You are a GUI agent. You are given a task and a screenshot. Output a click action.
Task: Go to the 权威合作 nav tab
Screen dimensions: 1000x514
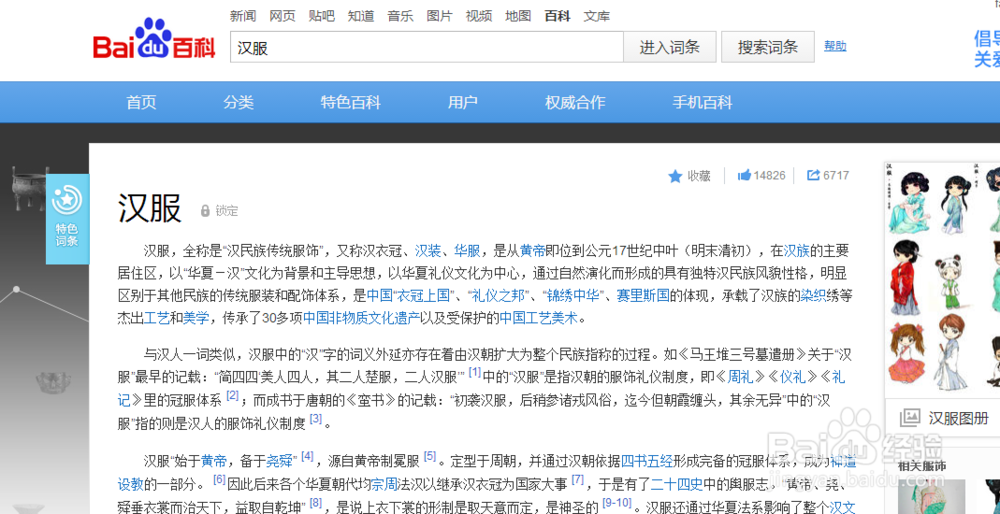point(575,102)
